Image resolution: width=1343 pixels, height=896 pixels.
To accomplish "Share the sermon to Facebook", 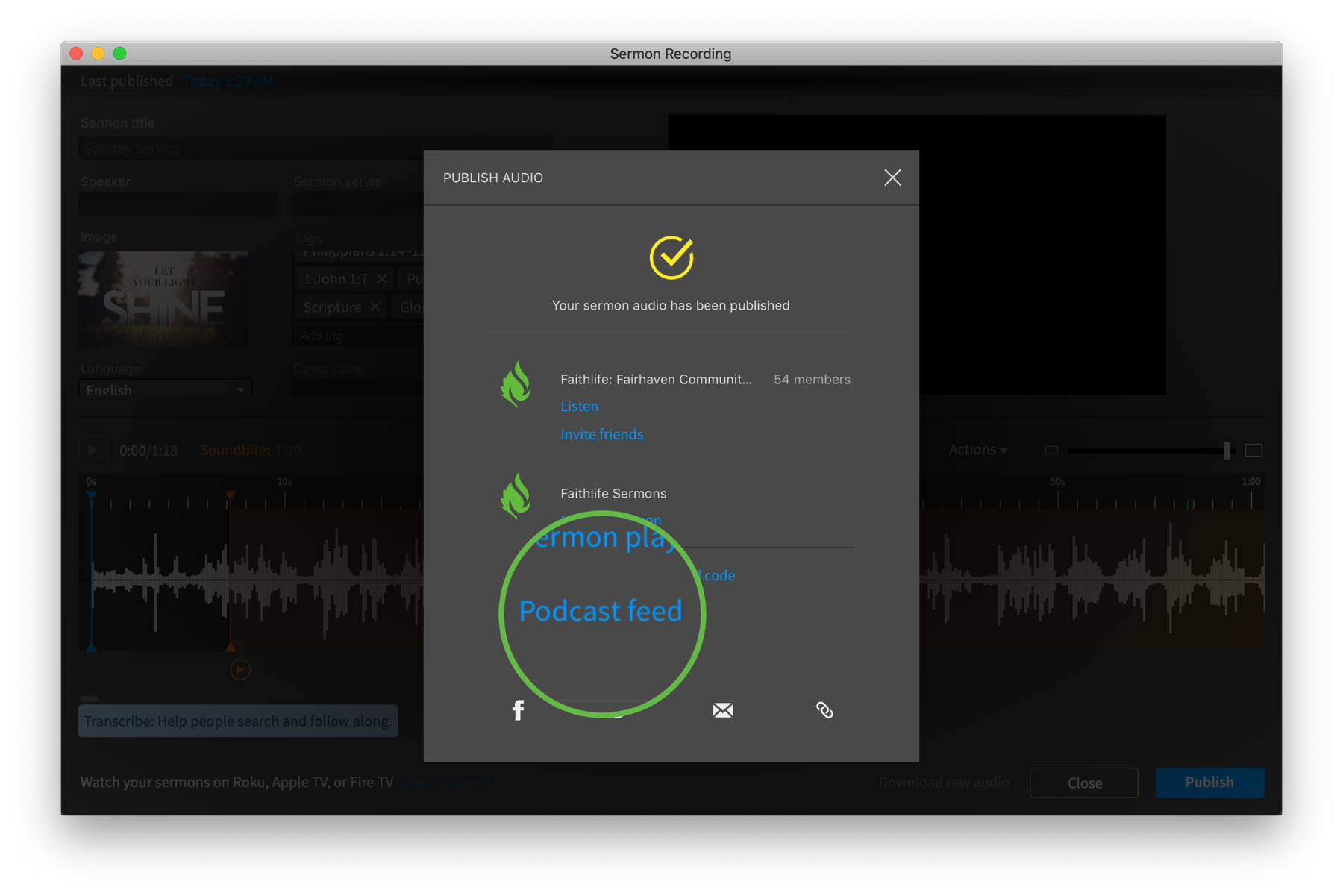I will [x=518, y=709].
